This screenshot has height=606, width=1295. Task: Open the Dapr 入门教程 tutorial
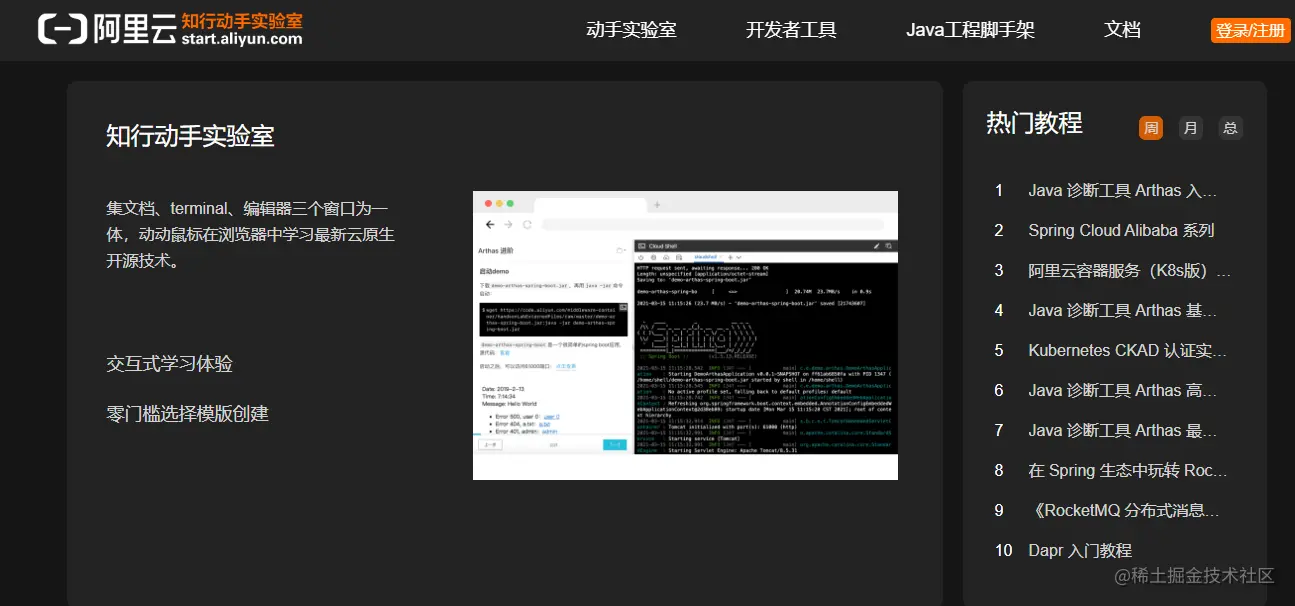(x=1080, y=550)
